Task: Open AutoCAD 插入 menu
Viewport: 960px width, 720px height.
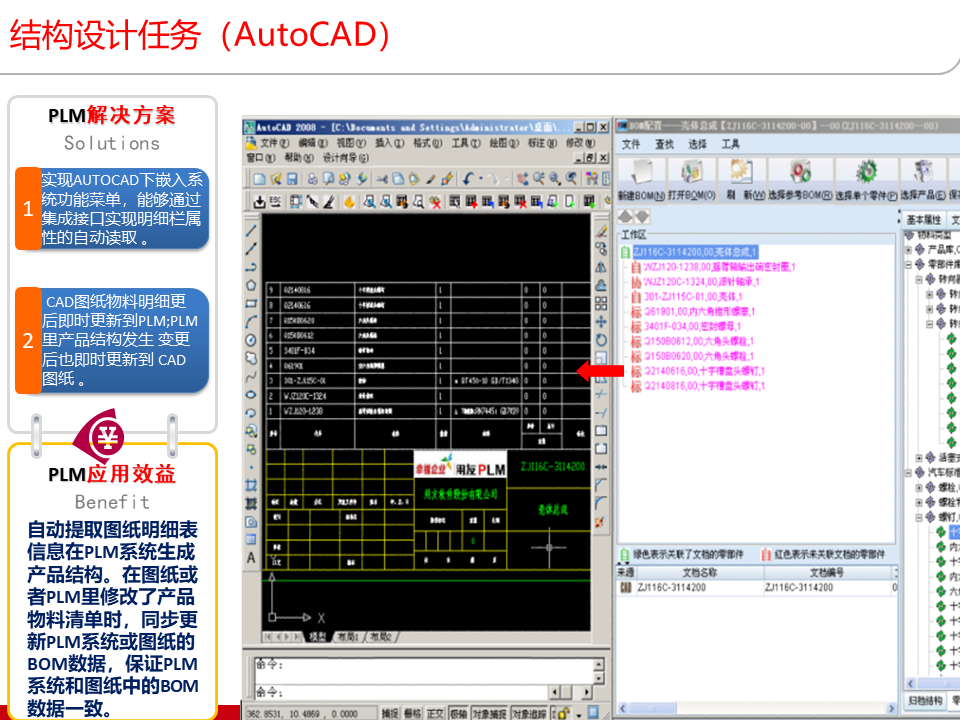Action: point(389,143)
